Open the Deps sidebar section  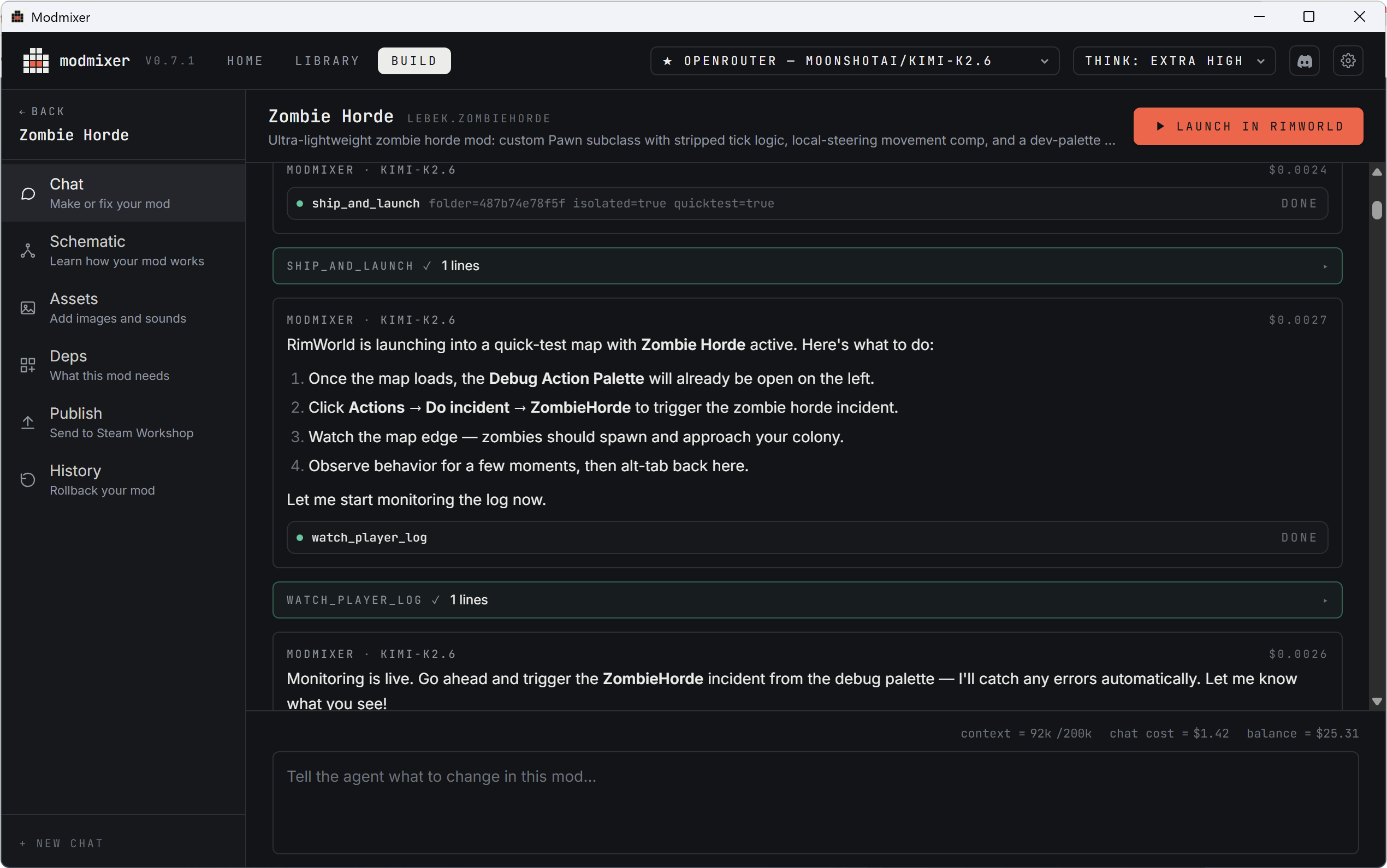(x=123, y=365)
